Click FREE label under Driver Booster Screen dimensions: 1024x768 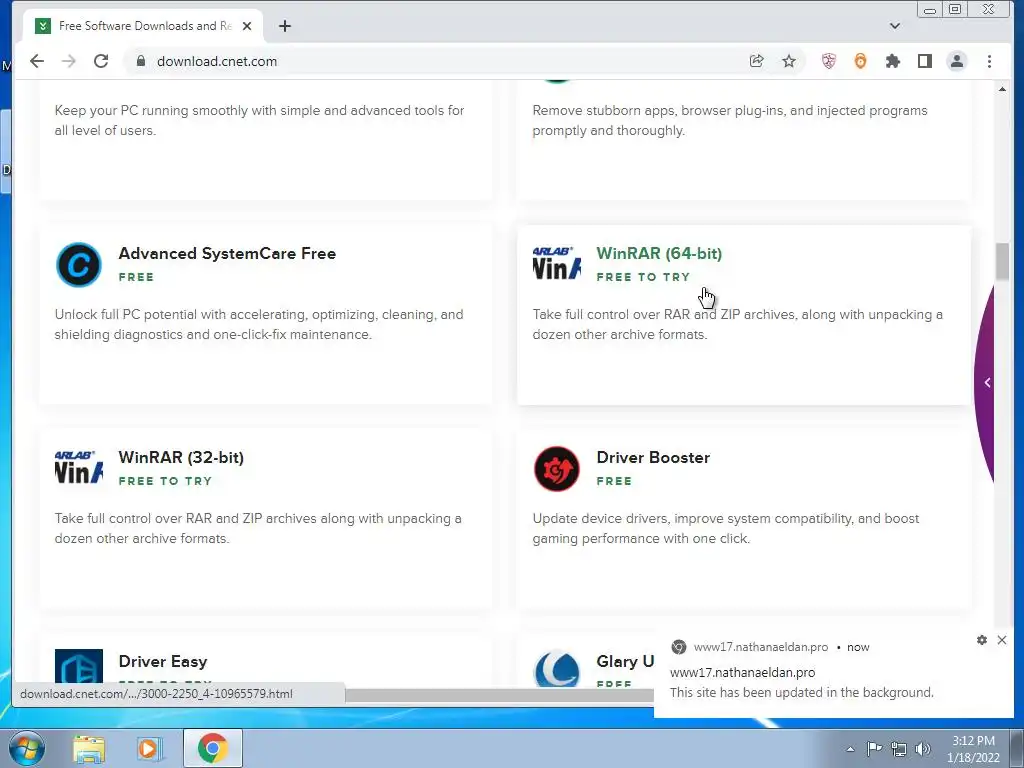click(x=614, y=481)
